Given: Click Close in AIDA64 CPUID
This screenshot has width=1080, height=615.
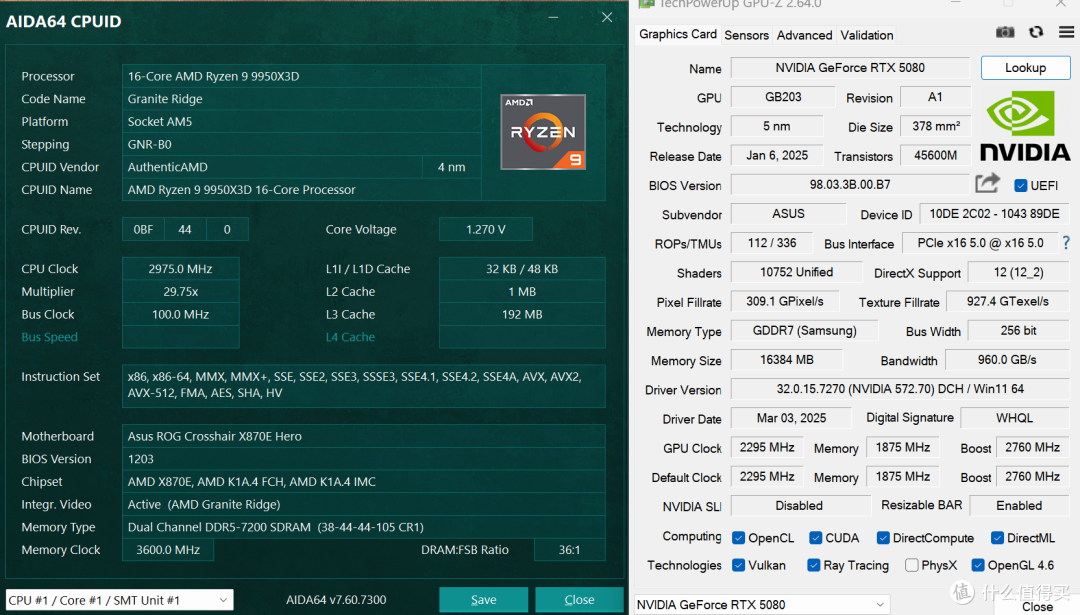Looking at the screenshot, I should (579, 600).
